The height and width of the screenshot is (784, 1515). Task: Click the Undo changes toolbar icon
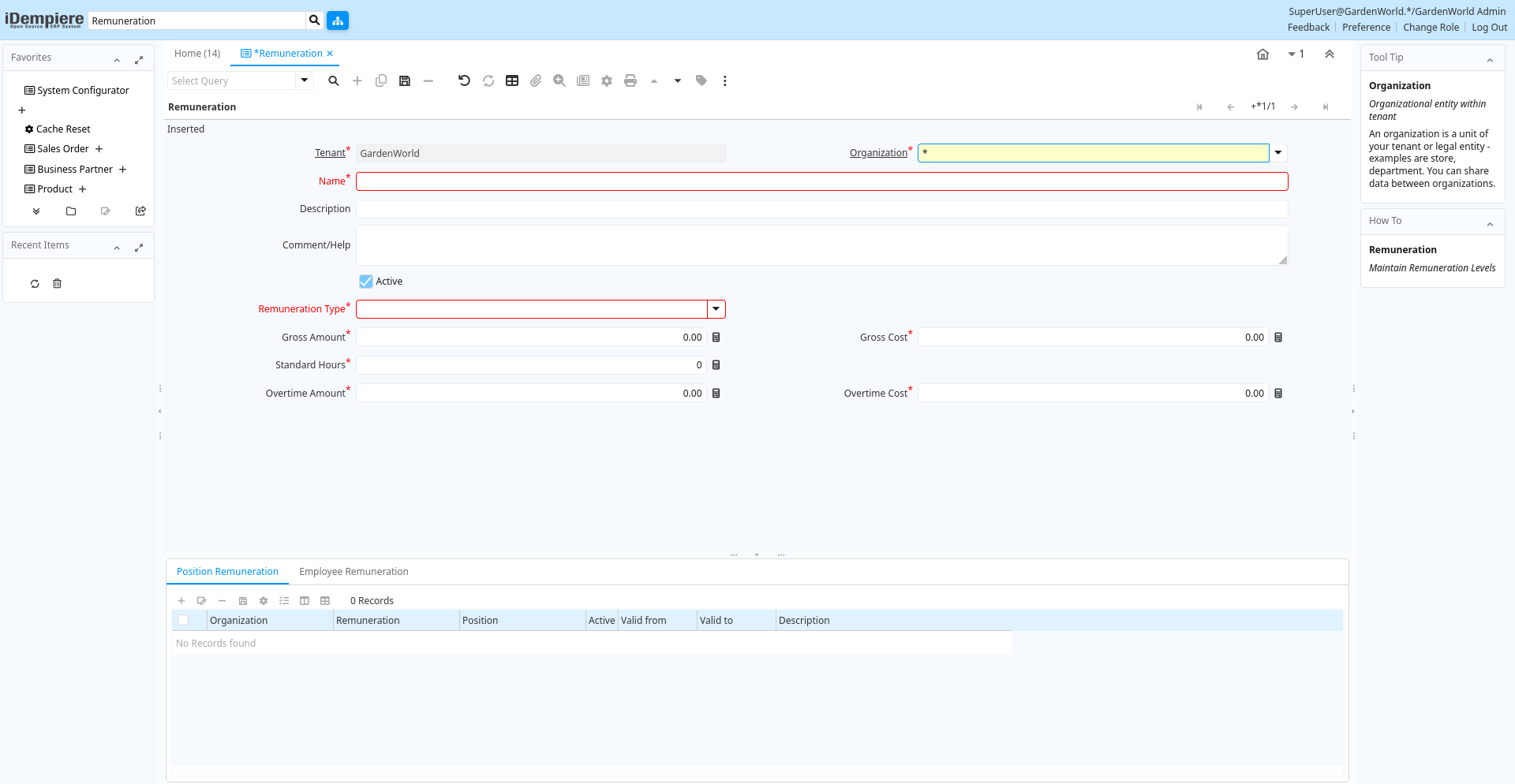464,80
